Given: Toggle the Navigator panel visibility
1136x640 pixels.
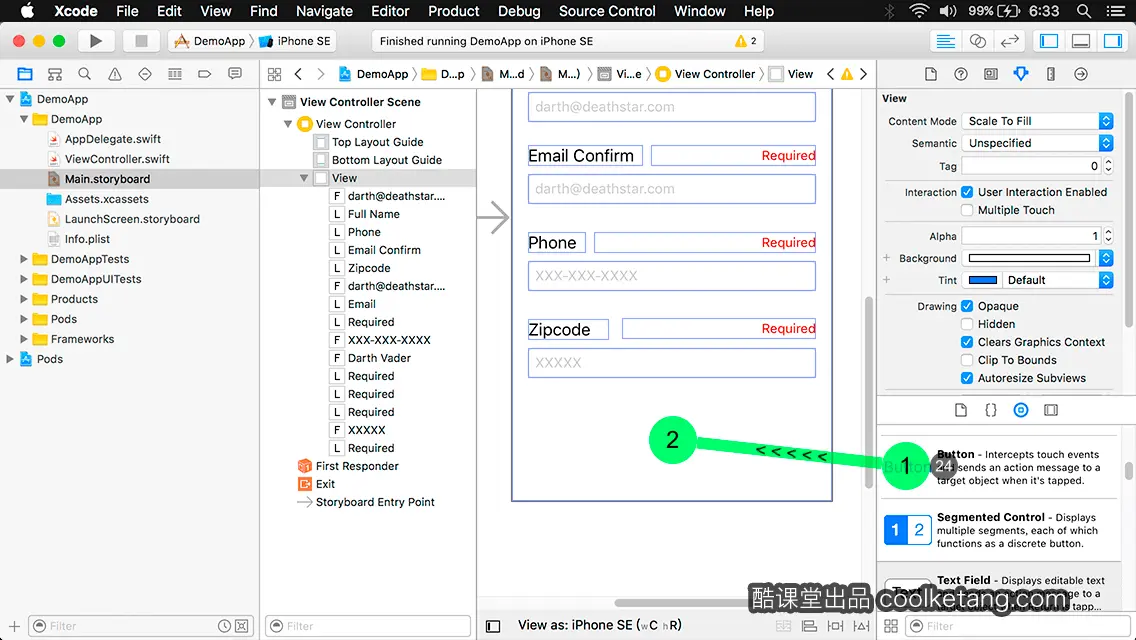Looking at the screenshot, I should coord(1049,41).
